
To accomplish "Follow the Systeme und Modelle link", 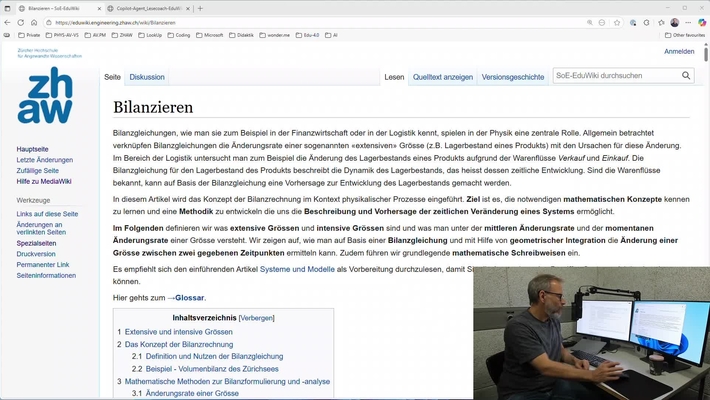I will click(x=297, y=269).
